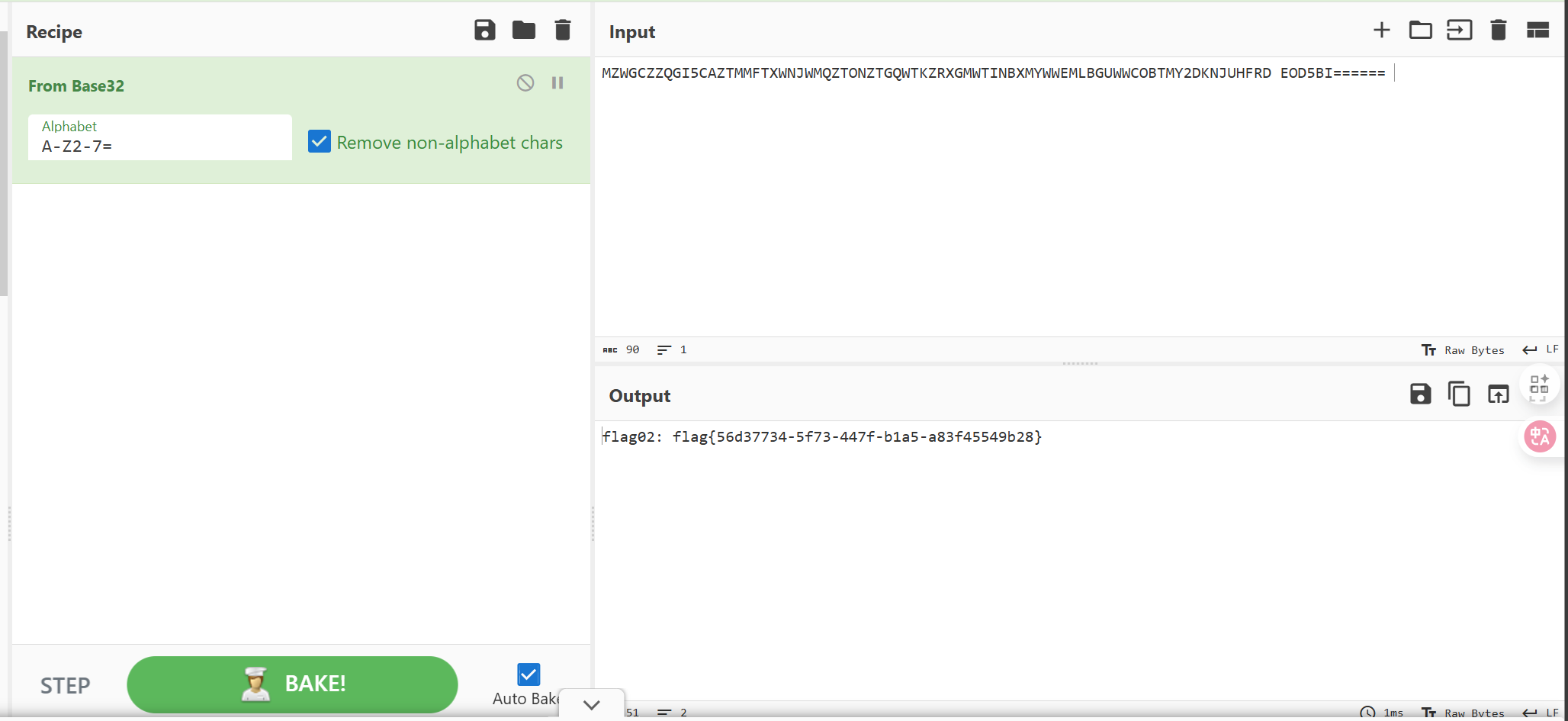Image resolution: width=1568 pixels, height=721 pixels.
Task: Click inside the Base32 input text
Action: point(993,73)
